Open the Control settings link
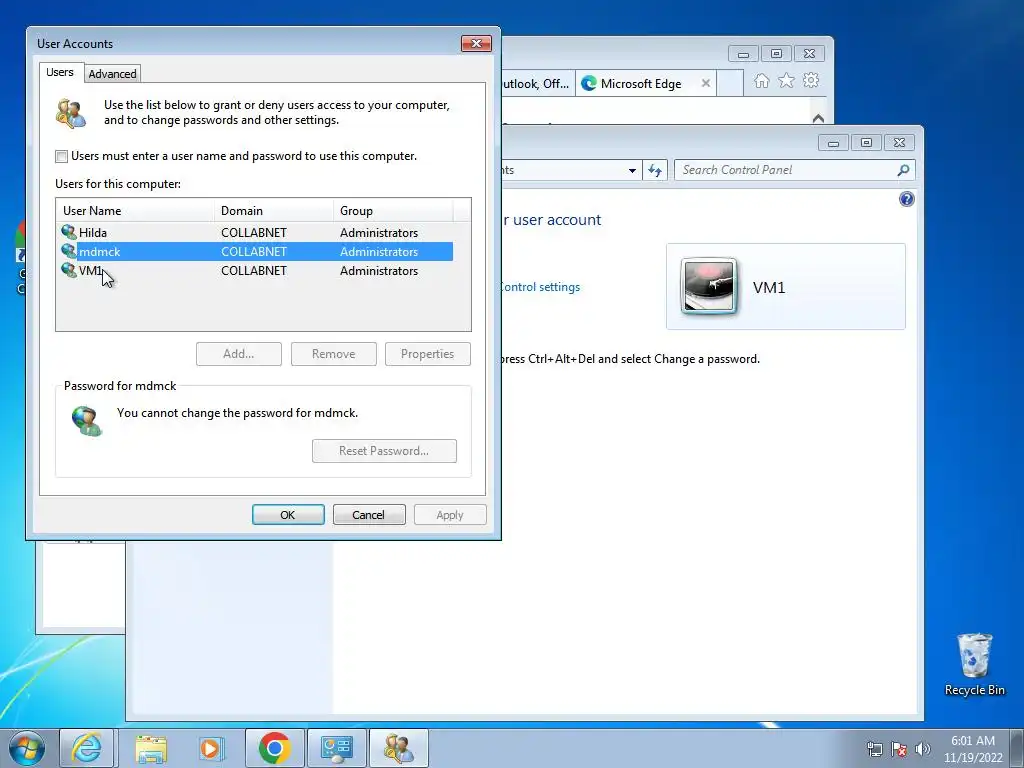The height and width of the screenshot is (768, 1024). (539, 287)
